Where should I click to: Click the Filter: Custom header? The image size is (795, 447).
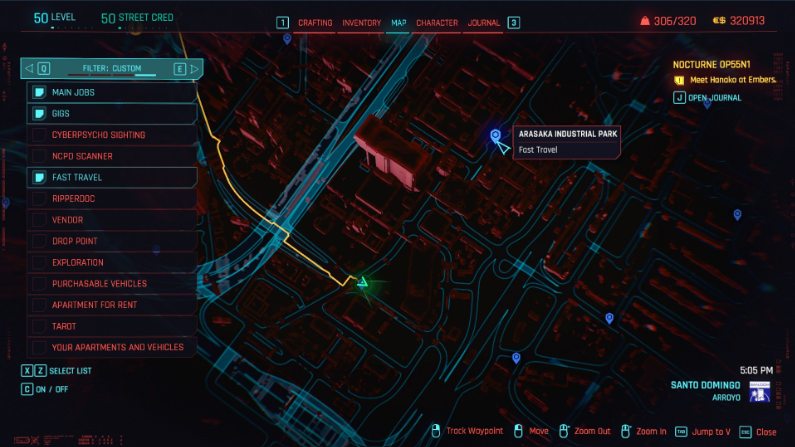pos(112,68)
